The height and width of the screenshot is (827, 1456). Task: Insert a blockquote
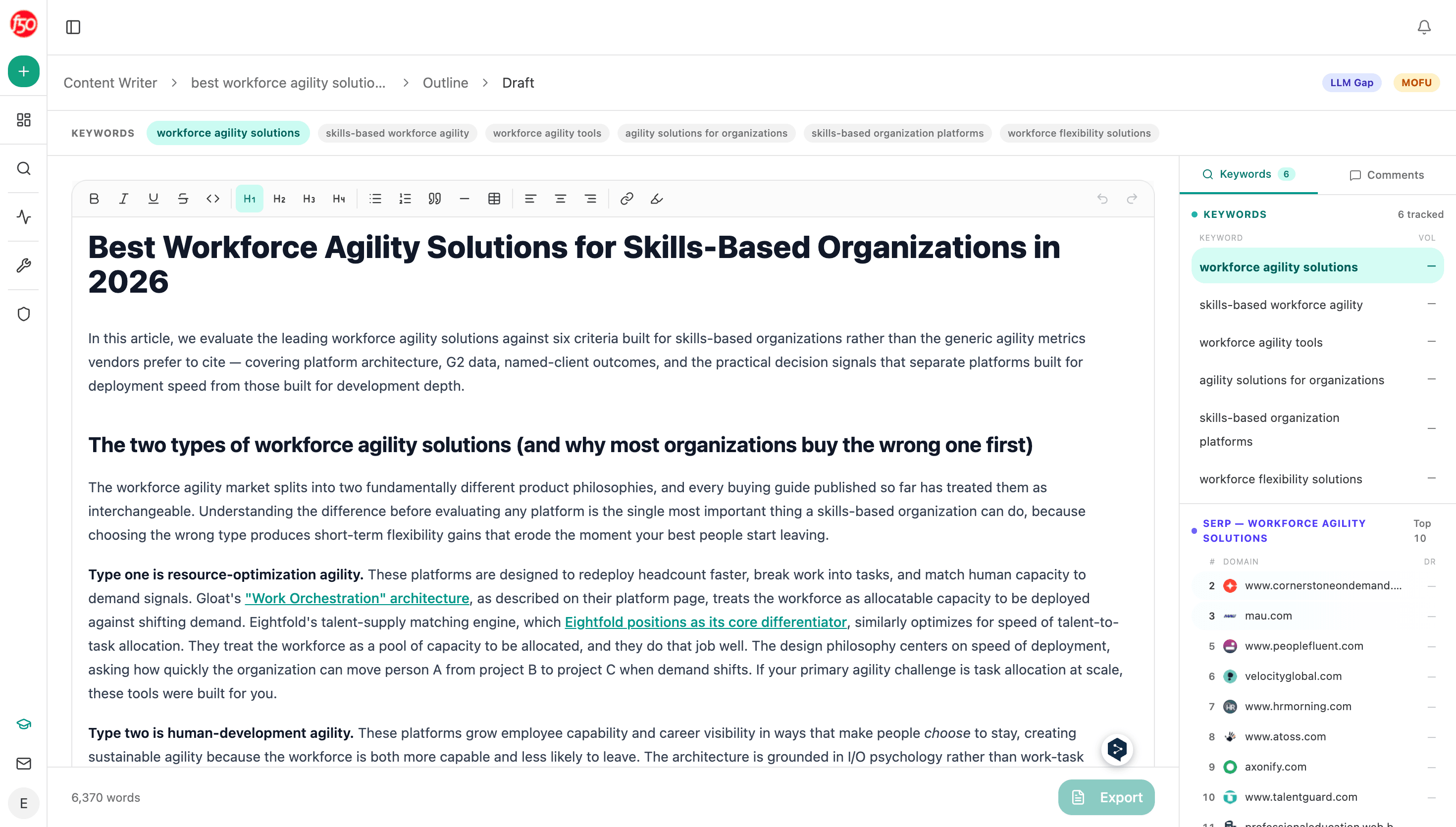point(435,199)
